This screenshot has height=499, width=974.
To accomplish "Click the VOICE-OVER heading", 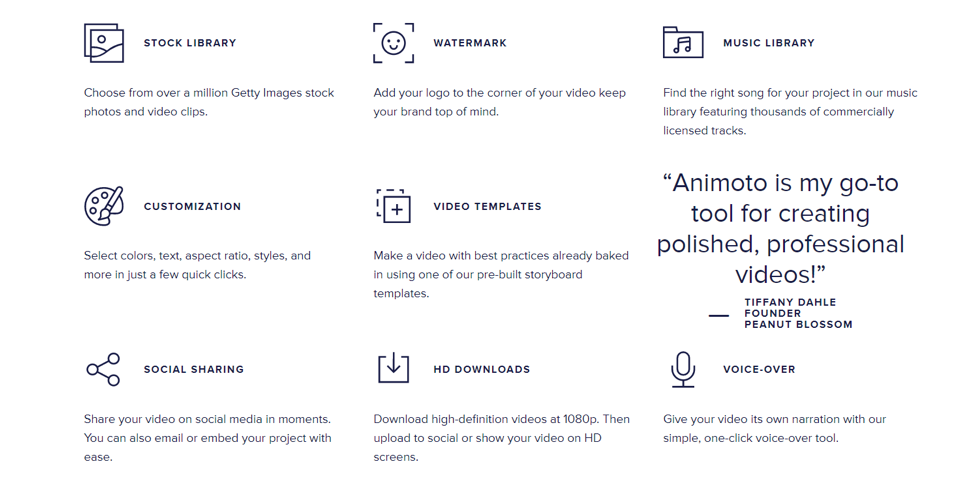I will [759, 369].
